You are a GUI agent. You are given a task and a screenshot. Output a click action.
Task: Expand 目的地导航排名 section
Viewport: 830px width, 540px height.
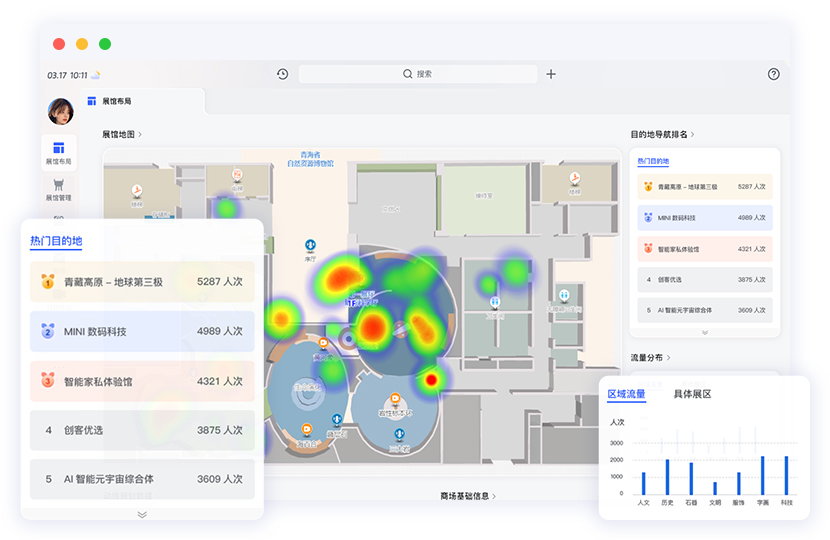[x=692, y=134]
